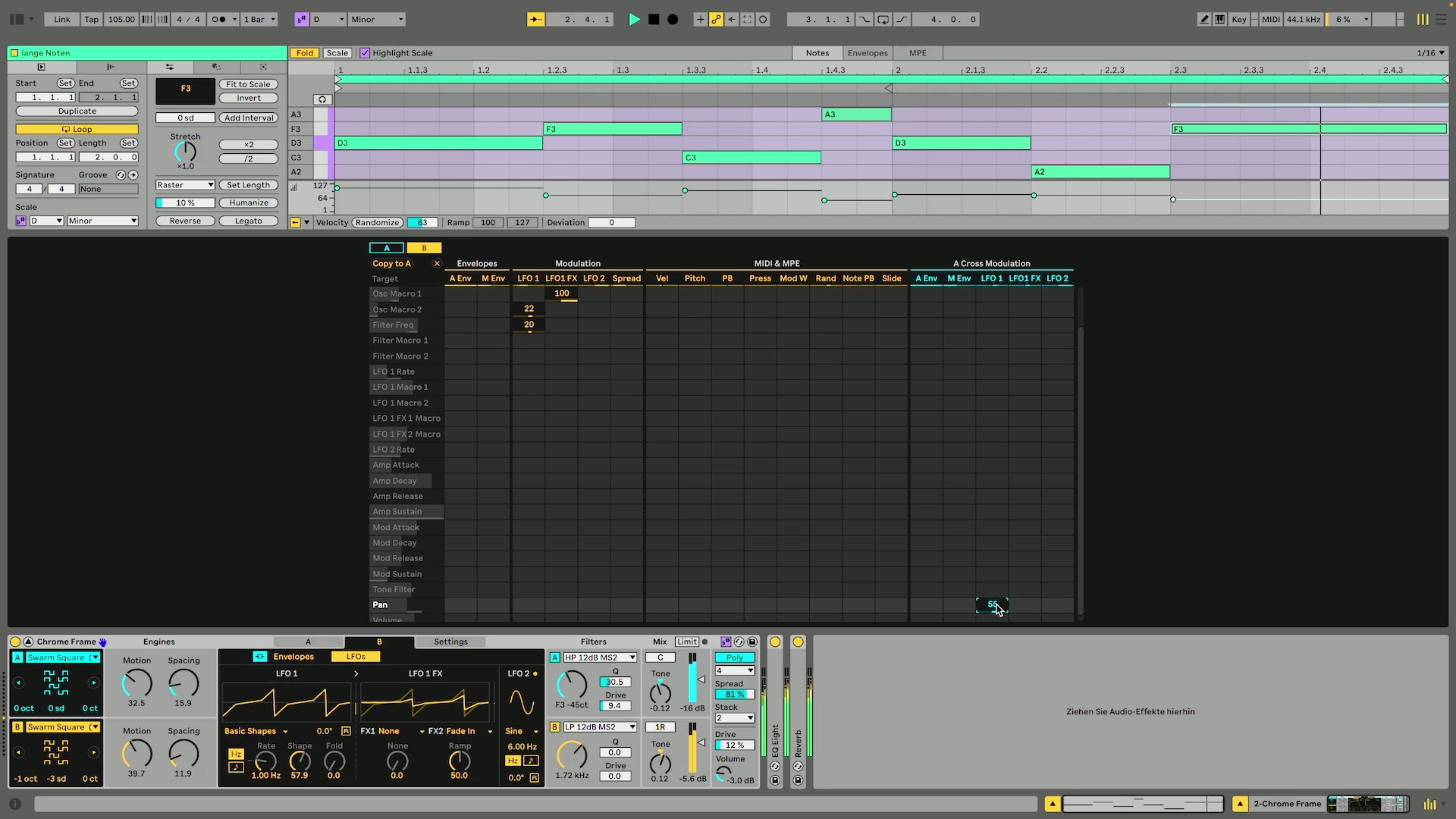1456x819 pixels.
Task: Select the yellow matrix tab B
Action: pos(424,248)
